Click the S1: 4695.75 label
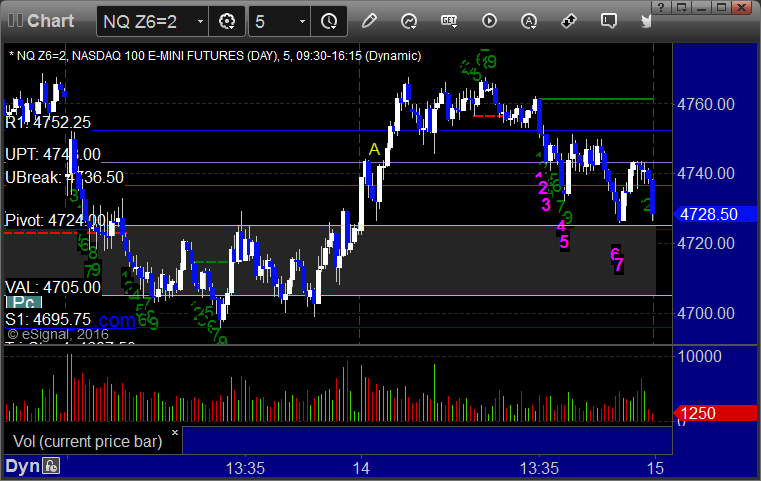The width and height of the screenshot is (761, 481). coord(48,319)
